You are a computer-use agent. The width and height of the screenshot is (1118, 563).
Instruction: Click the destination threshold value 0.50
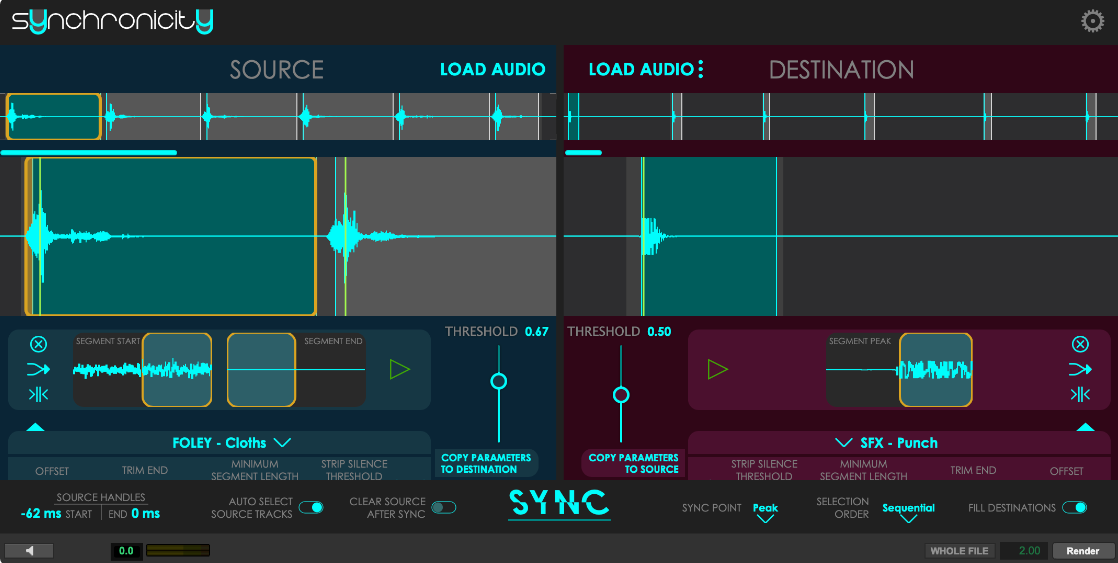(660, 331)
